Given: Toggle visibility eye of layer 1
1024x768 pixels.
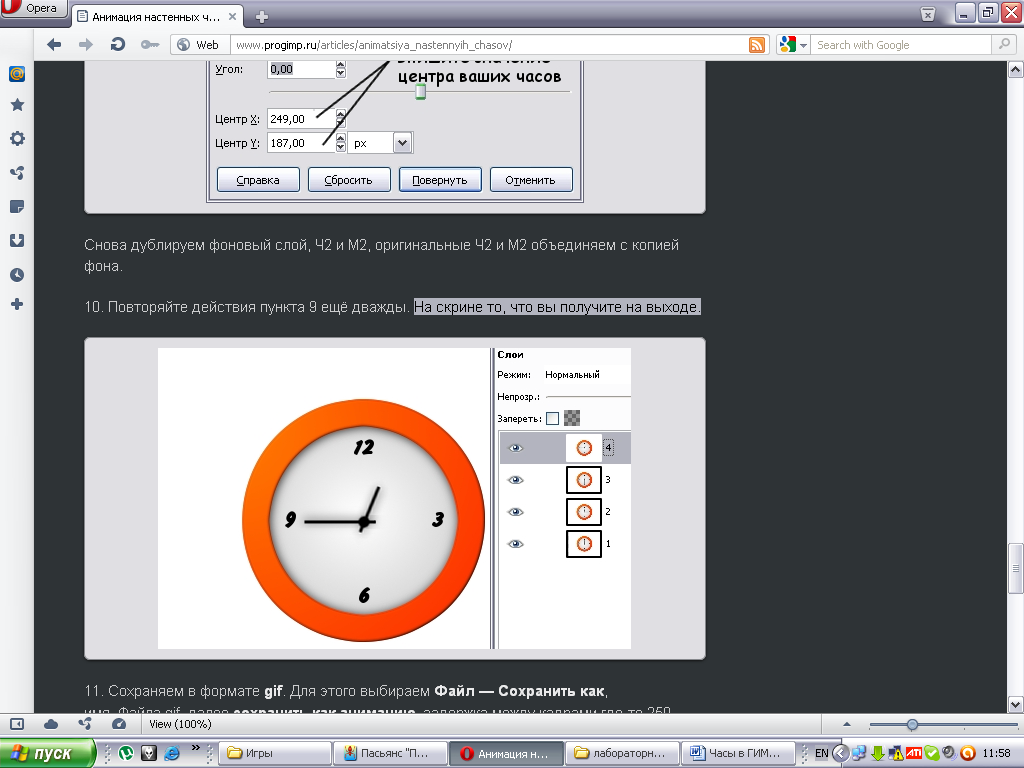Looking at the screenshot, I should coord(516,544).
